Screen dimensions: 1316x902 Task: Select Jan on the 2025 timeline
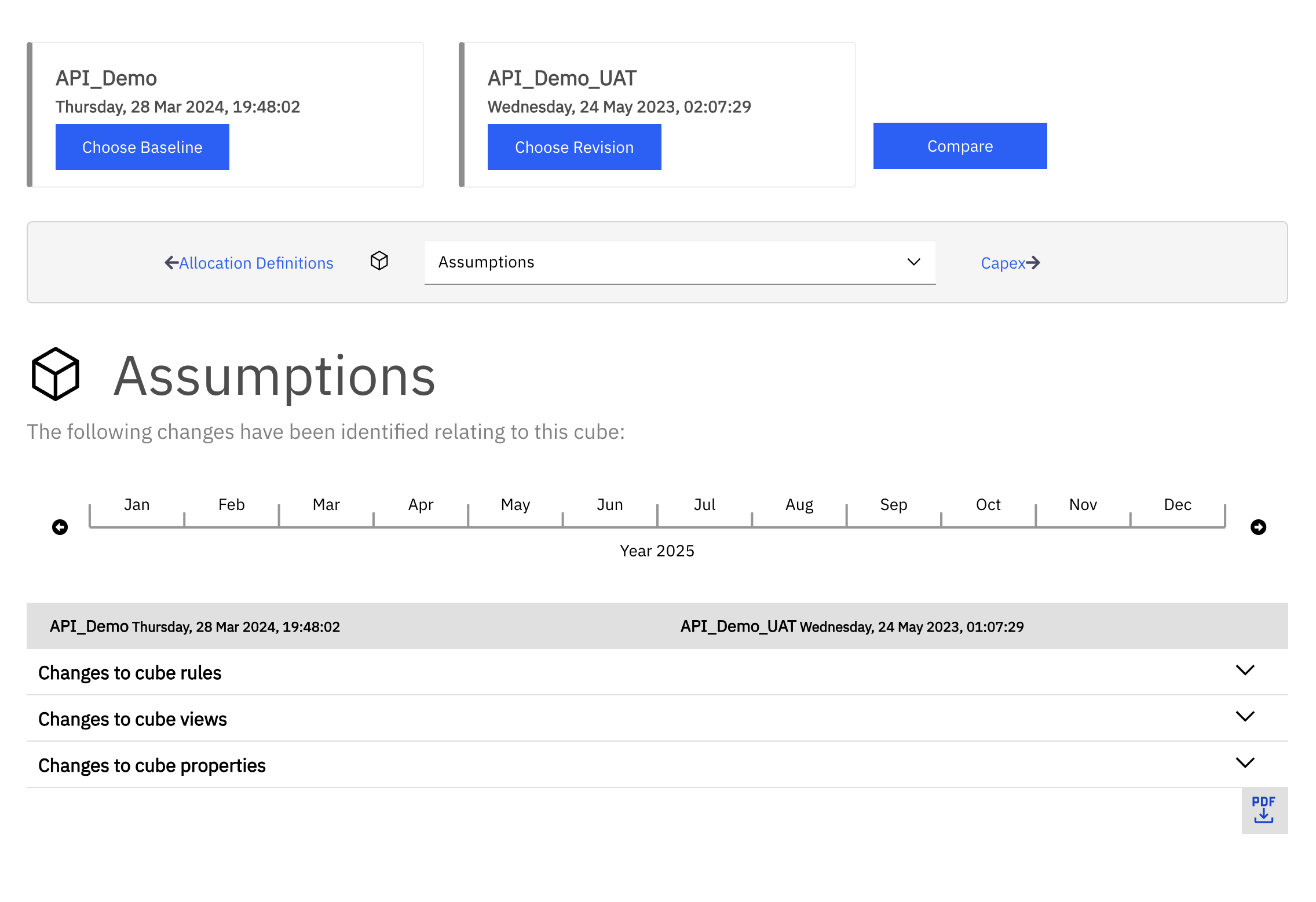137,505
